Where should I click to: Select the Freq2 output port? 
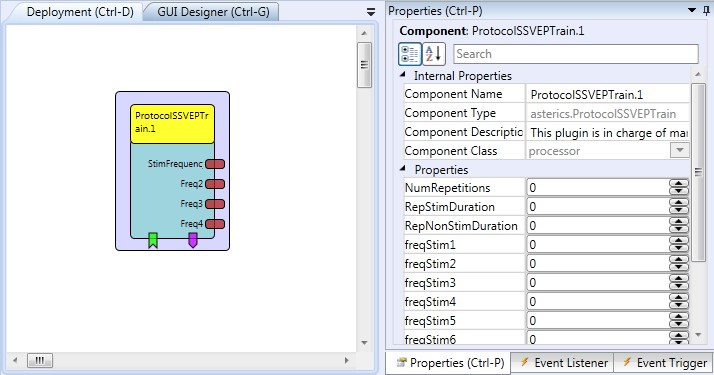click(215, 184)
